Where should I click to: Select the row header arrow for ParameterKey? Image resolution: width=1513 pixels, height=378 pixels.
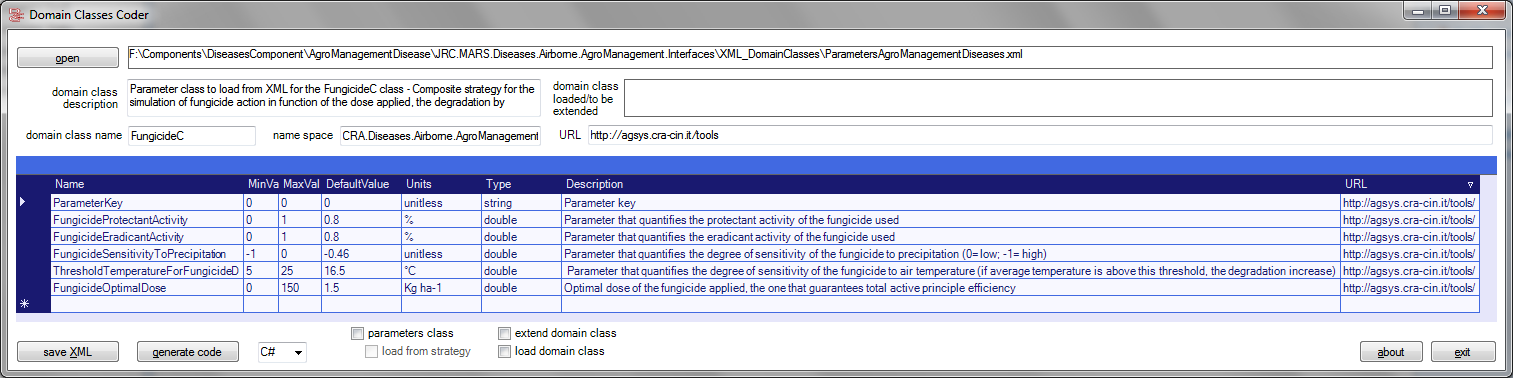click(24, 202)
